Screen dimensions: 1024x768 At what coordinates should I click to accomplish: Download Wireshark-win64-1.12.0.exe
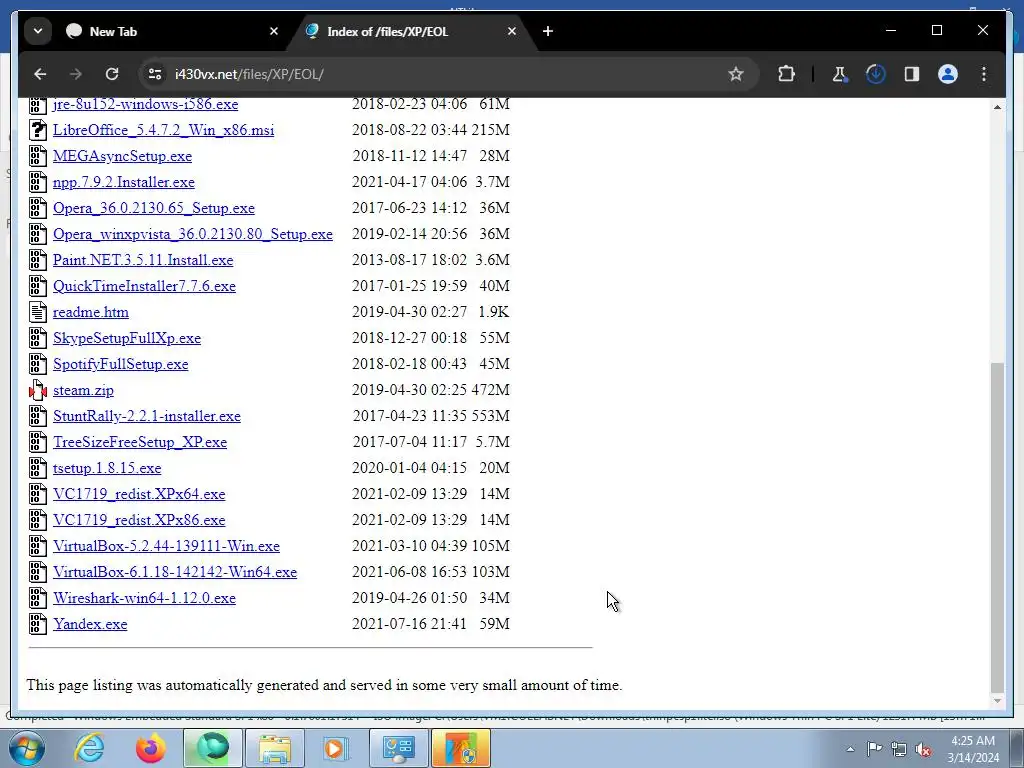tap(144, 598)
